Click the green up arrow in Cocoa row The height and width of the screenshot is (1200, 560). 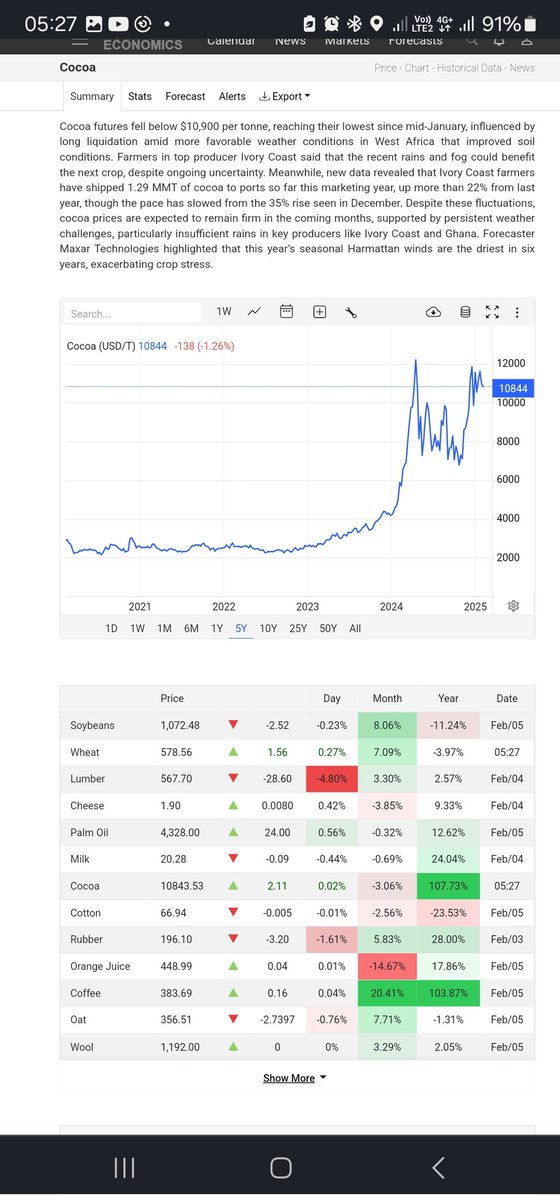pos(233,887)
